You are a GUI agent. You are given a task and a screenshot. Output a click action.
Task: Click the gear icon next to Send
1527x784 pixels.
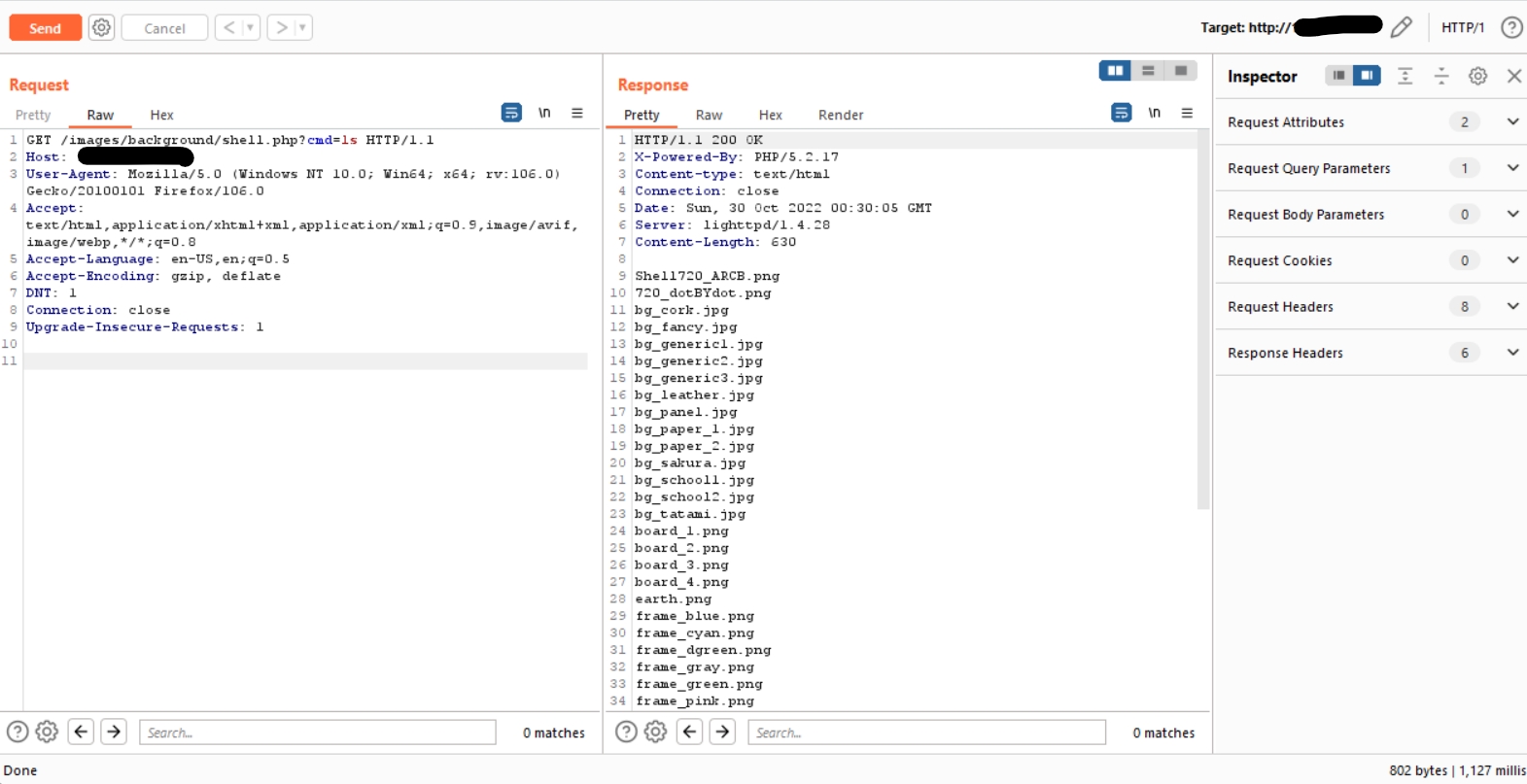click(x=101, y=27)
